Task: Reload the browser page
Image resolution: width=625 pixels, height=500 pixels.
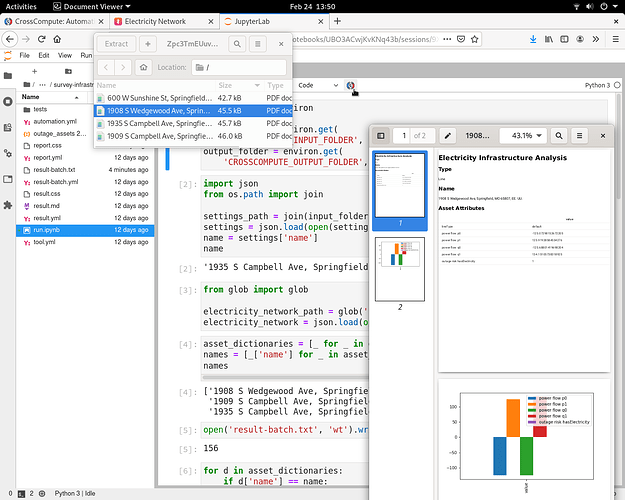Action: (41, 39)
